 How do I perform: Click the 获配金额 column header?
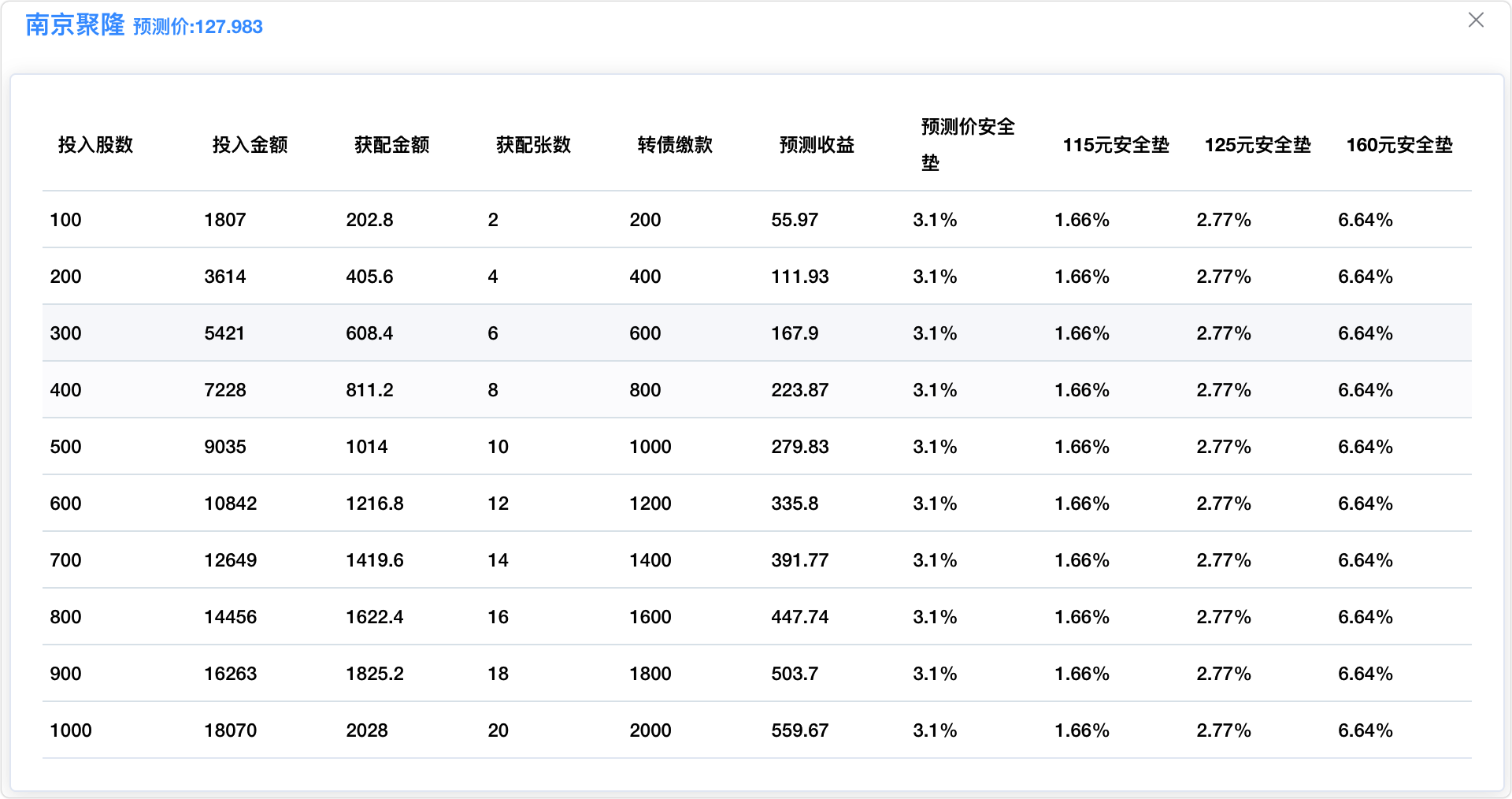391,145
